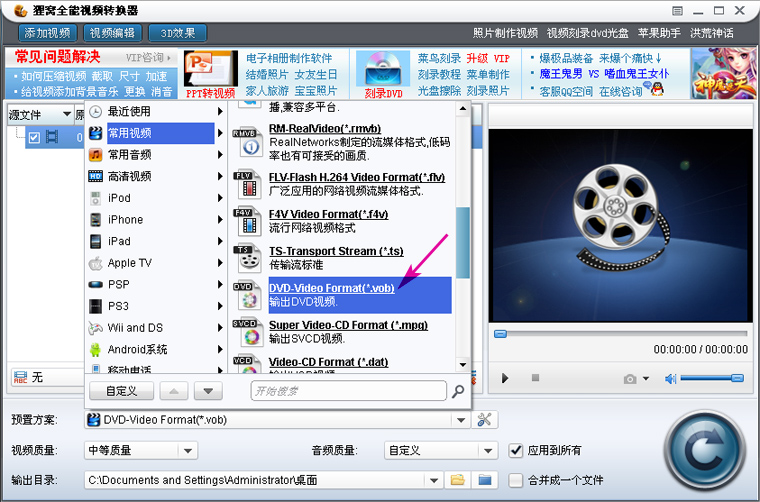Image resolution: width=760 pixels, height=502 pixels.
Task: Click the 开始搜索 search field
Action: (x=348, y=391)
